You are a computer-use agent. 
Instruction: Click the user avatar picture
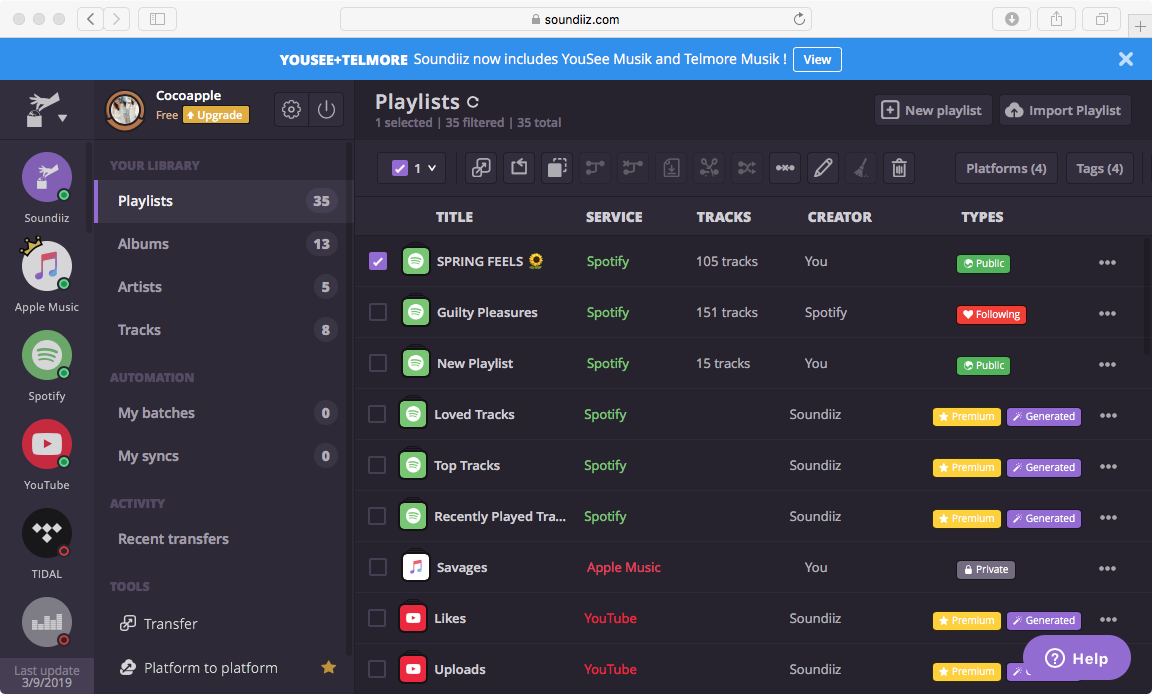pos(125,110)
